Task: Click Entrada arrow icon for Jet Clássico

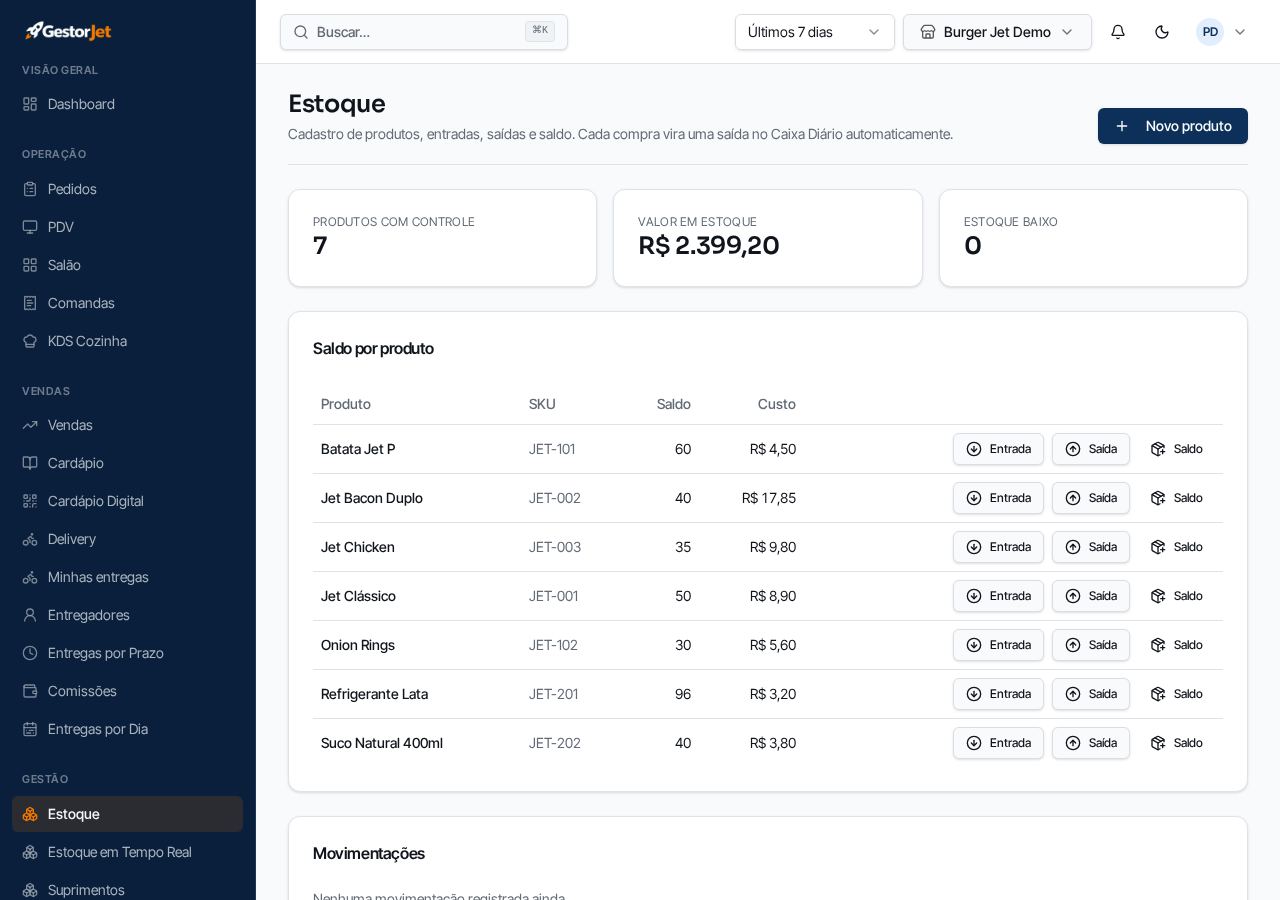Action: point(974,596)
